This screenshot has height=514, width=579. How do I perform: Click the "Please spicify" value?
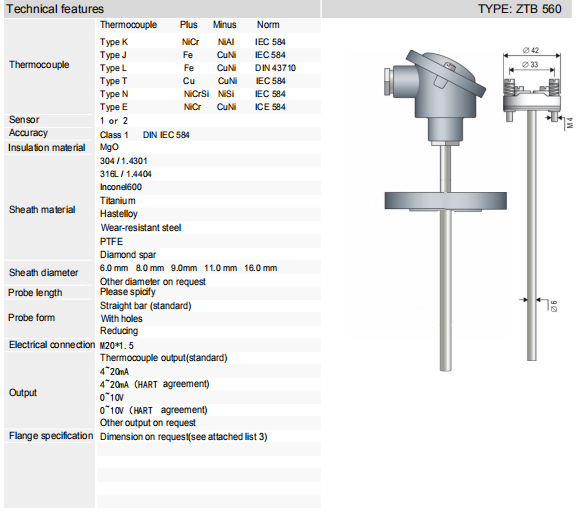coord(127,292)
